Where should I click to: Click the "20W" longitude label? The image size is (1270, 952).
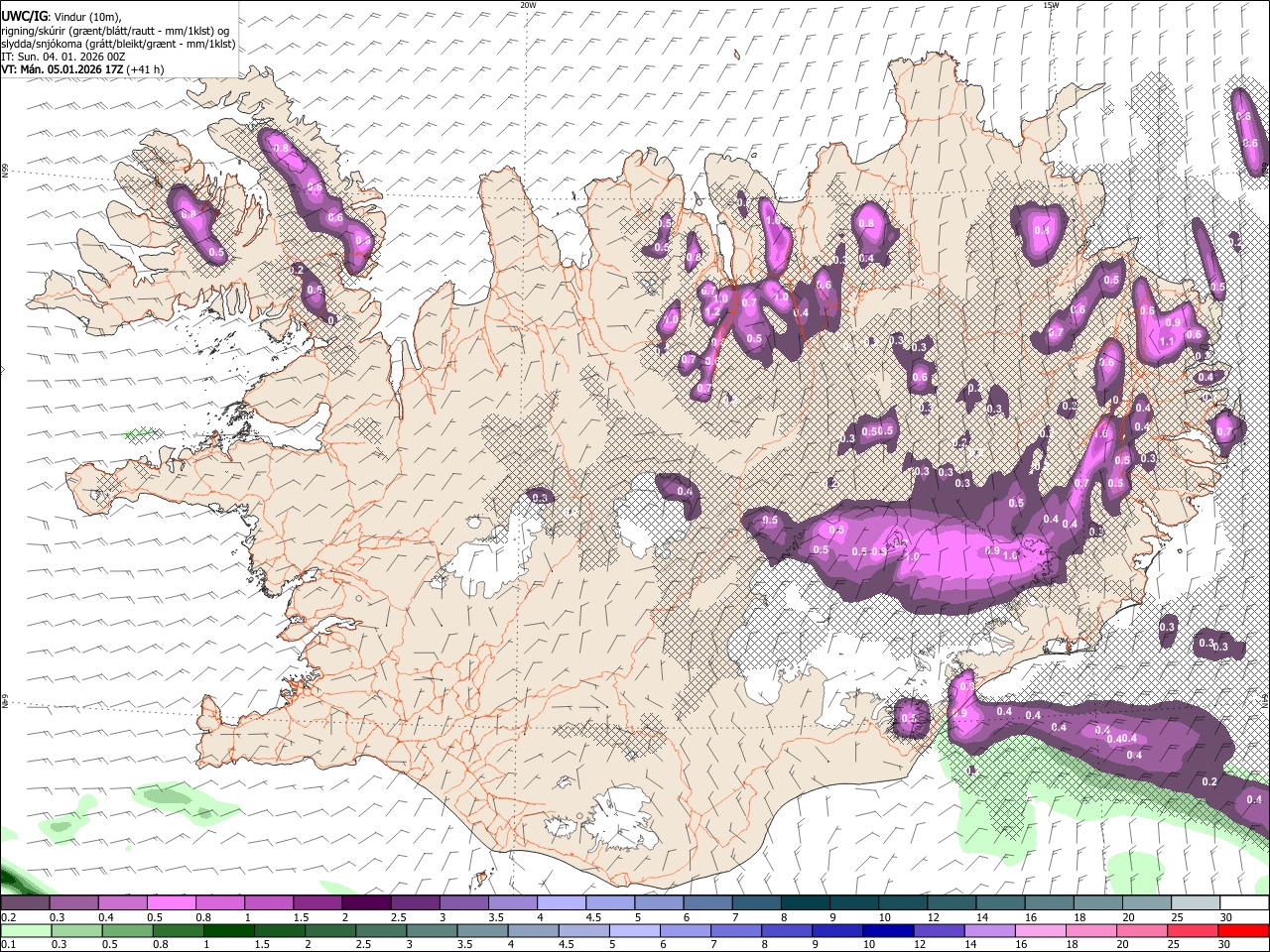coord(528,5)
